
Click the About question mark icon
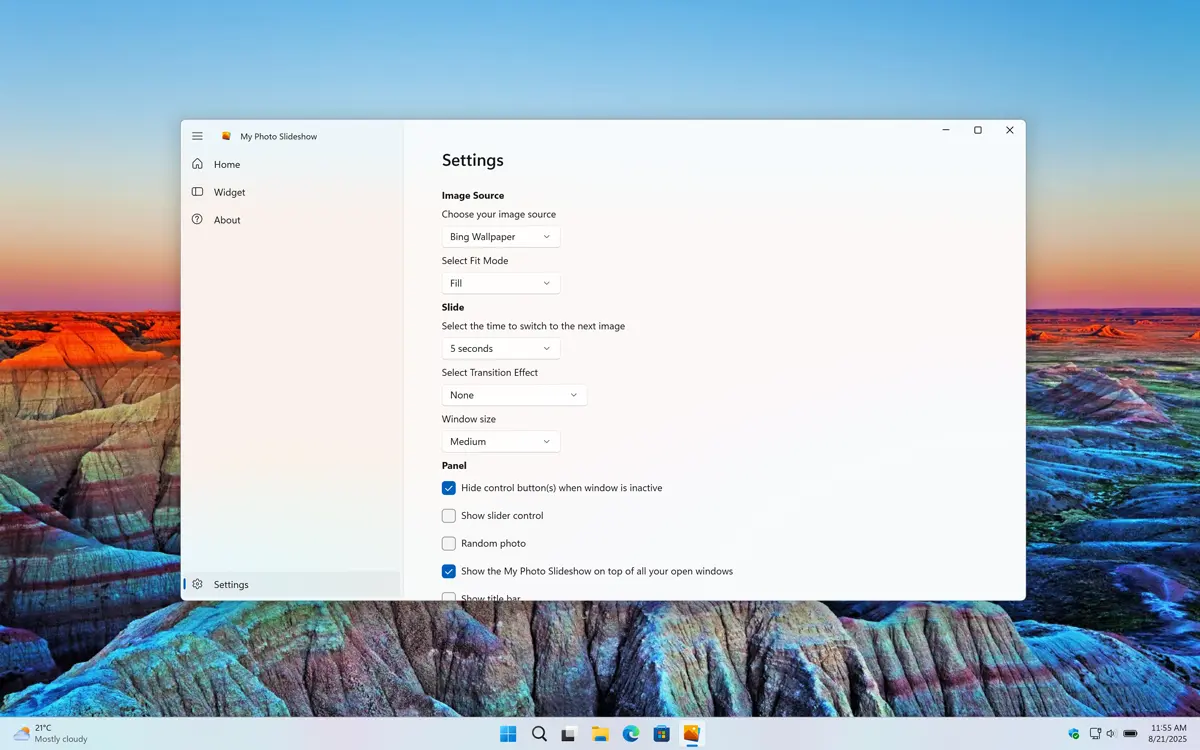[197, 220]
